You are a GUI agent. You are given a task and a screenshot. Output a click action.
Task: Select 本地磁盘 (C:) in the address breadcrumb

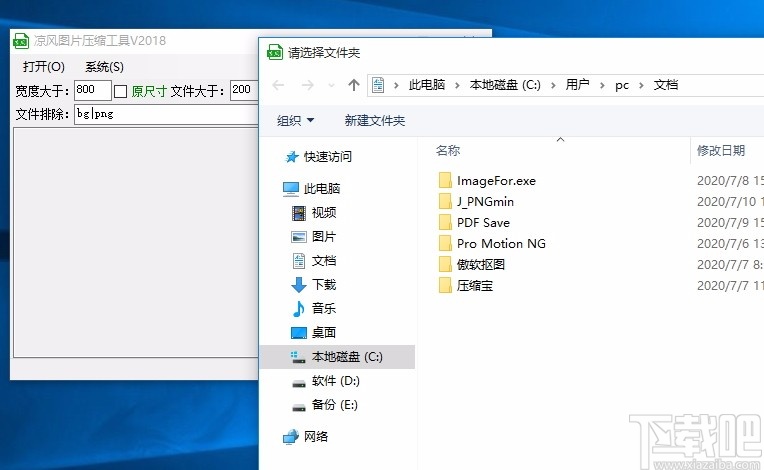pyautogui.click(x=505, y=85)
